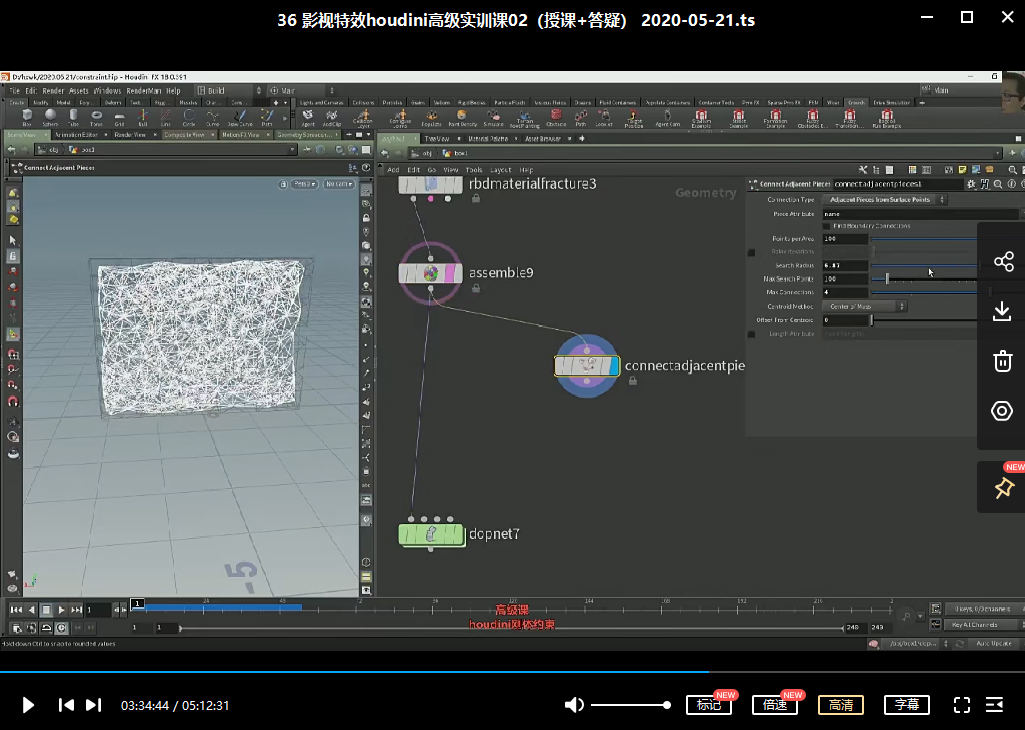Select the Grid shelf tool icon
The height and width of the screenshot is (730, 1025).
click(x=119, y=117)
